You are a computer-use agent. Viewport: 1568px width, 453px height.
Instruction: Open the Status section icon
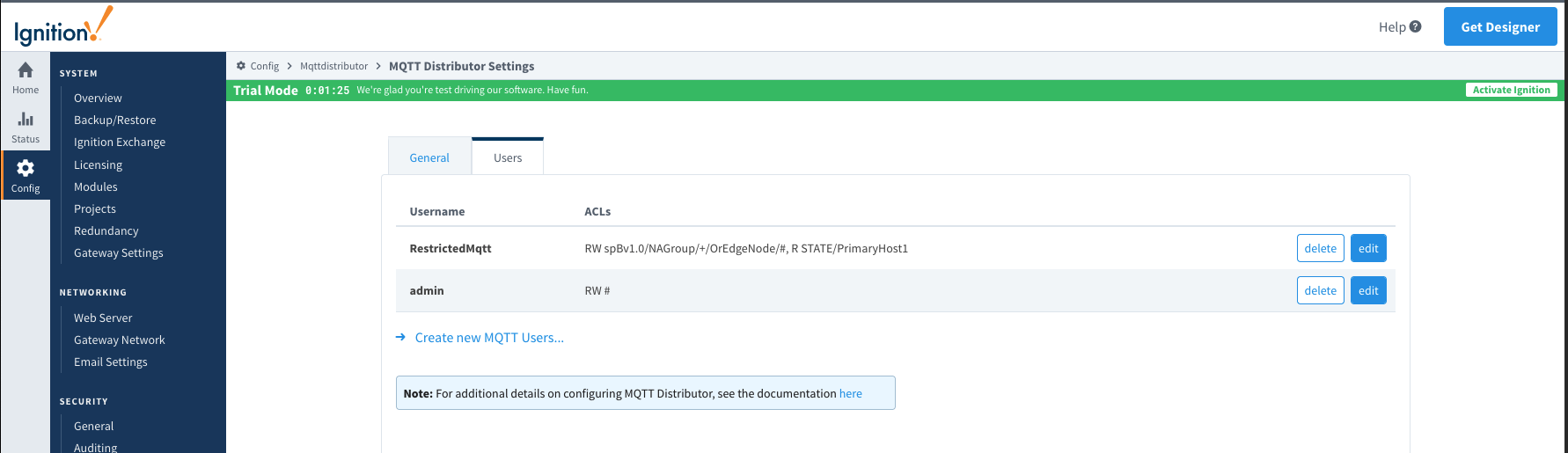26,119
